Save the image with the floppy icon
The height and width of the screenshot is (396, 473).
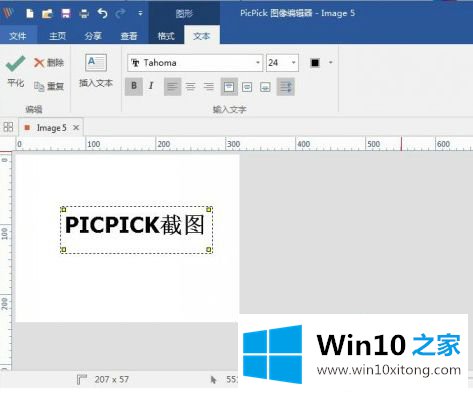66,14
